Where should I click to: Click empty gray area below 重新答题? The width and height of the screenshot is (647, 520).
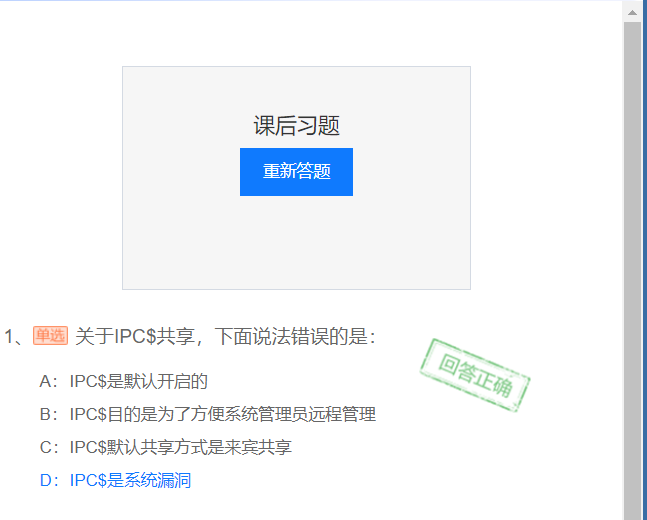pos(296,242)
